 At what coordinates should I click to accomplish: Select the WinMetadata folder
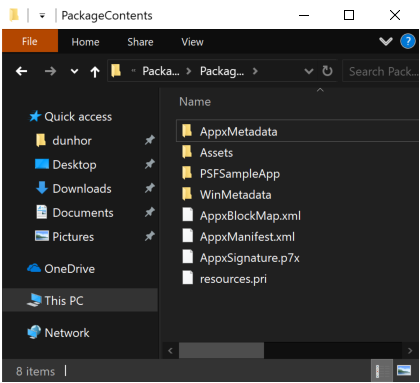pos(235,195)
